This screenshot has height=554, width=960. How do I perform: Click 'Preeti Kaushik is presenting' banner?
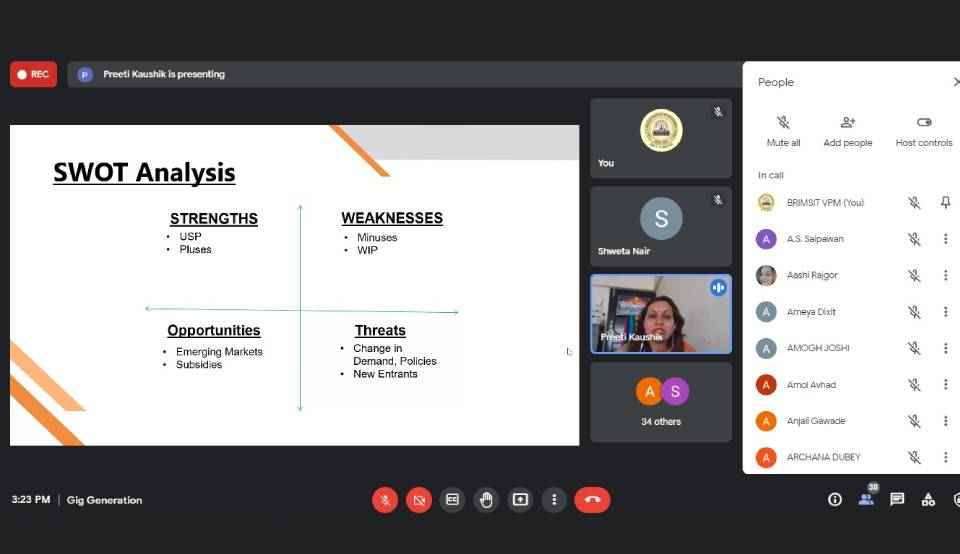404,74
